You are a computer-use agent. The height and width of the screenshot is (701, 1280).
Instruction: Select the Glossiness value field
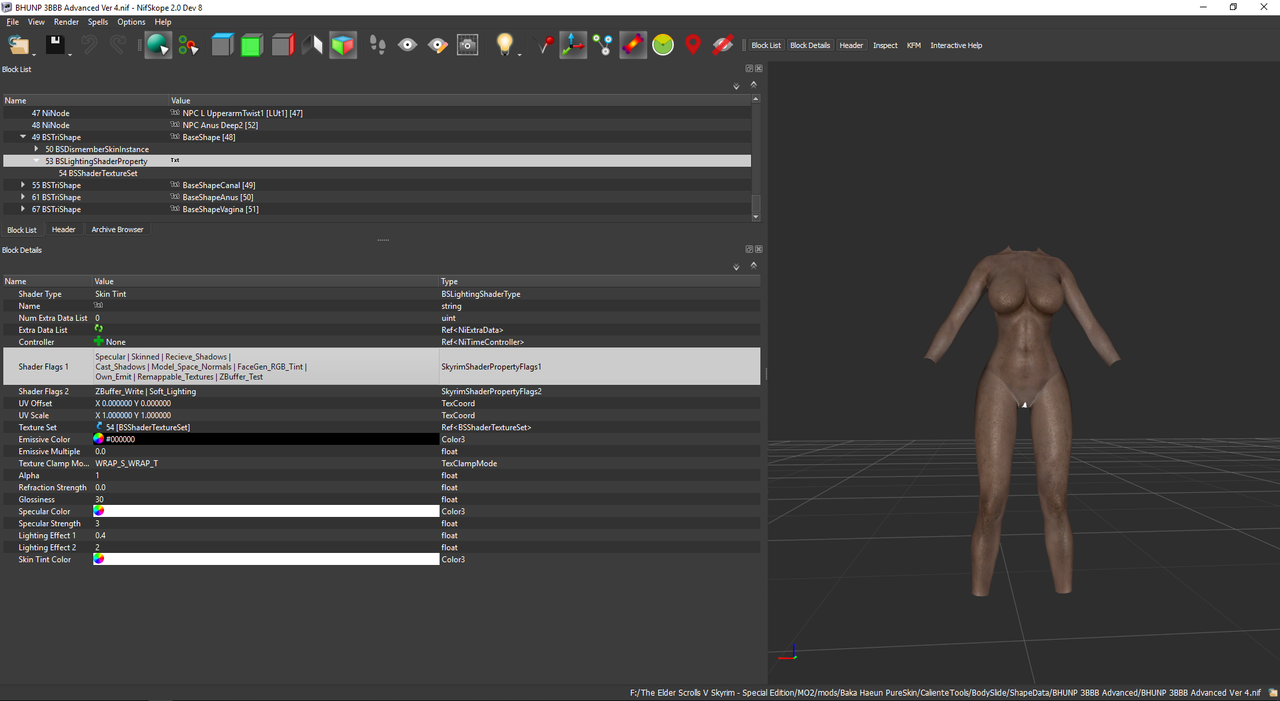(x=265, y=499)
